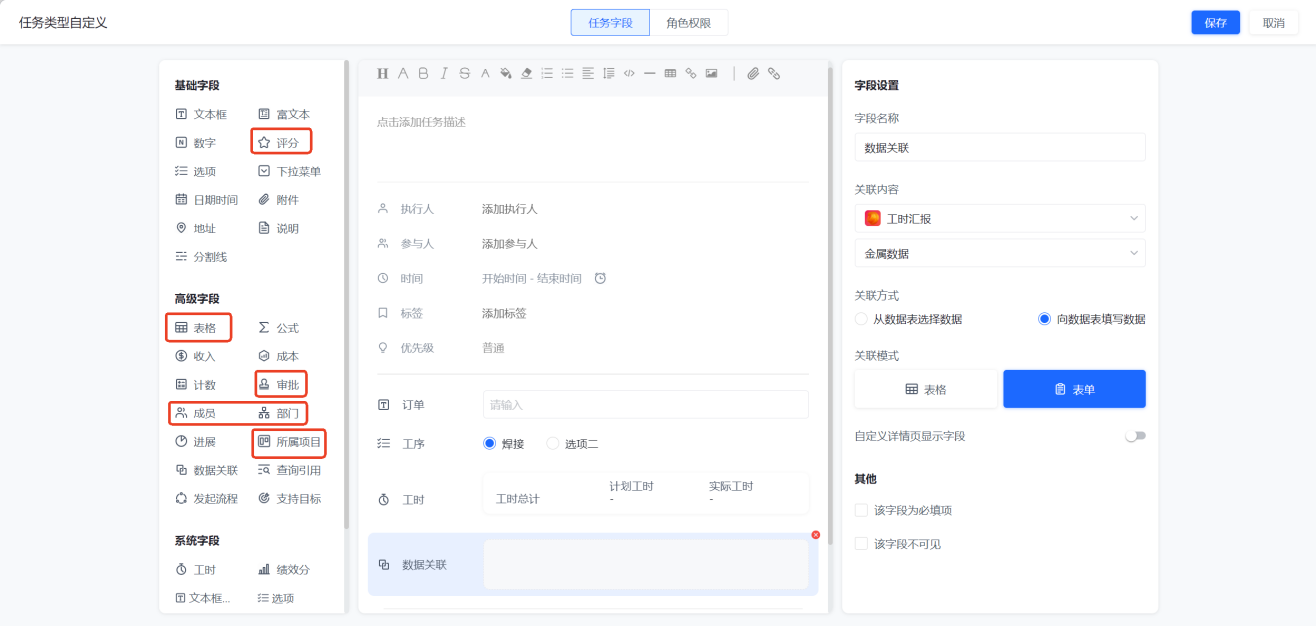Click 添加参与人 to add participants
This screenshot has width=1316, height=626.
[510, 243]
